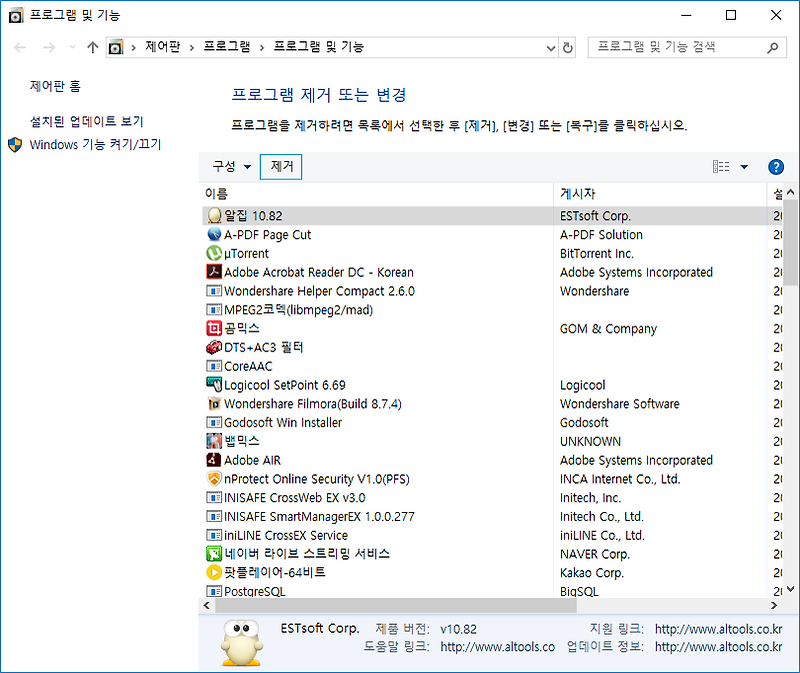This screenshot has width=800, height=673.
Task: Click publisher INCA Internet Co., Ltd.
Action: (x=620, y=479)
